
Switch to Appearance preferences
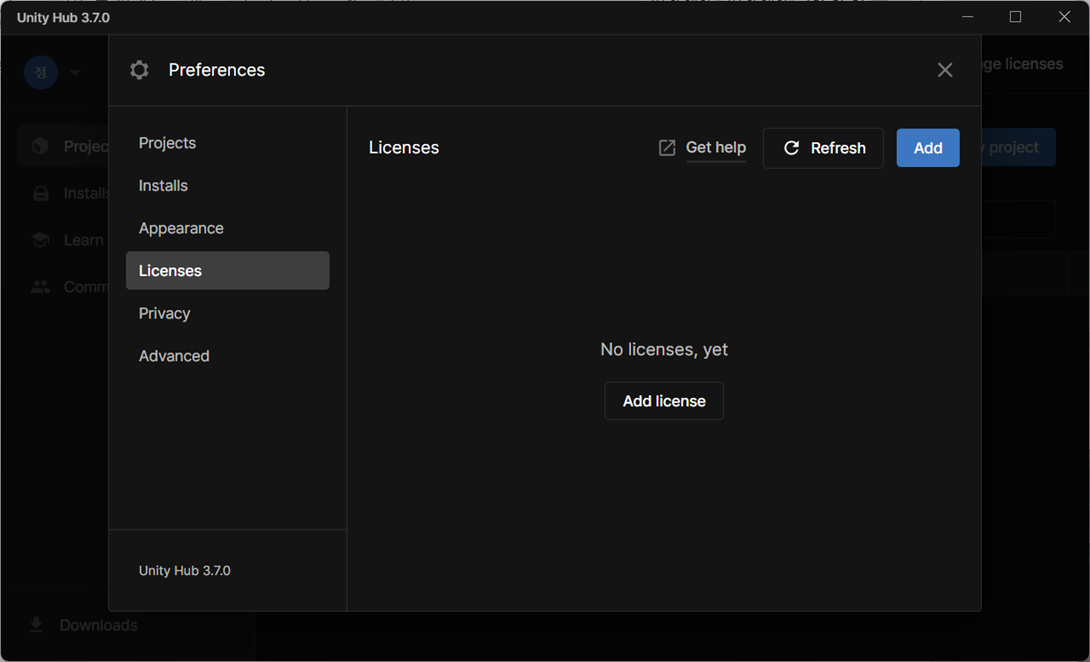pos(227,228)
